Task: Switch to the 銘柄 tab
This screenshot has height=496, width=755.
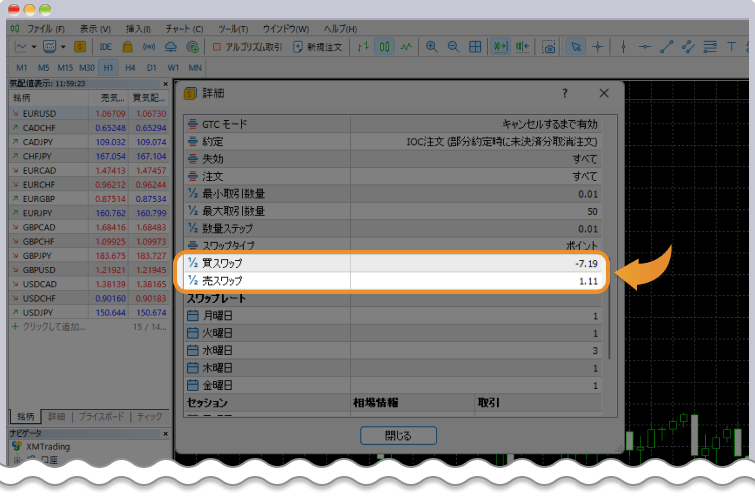Action: pos(26,417)
